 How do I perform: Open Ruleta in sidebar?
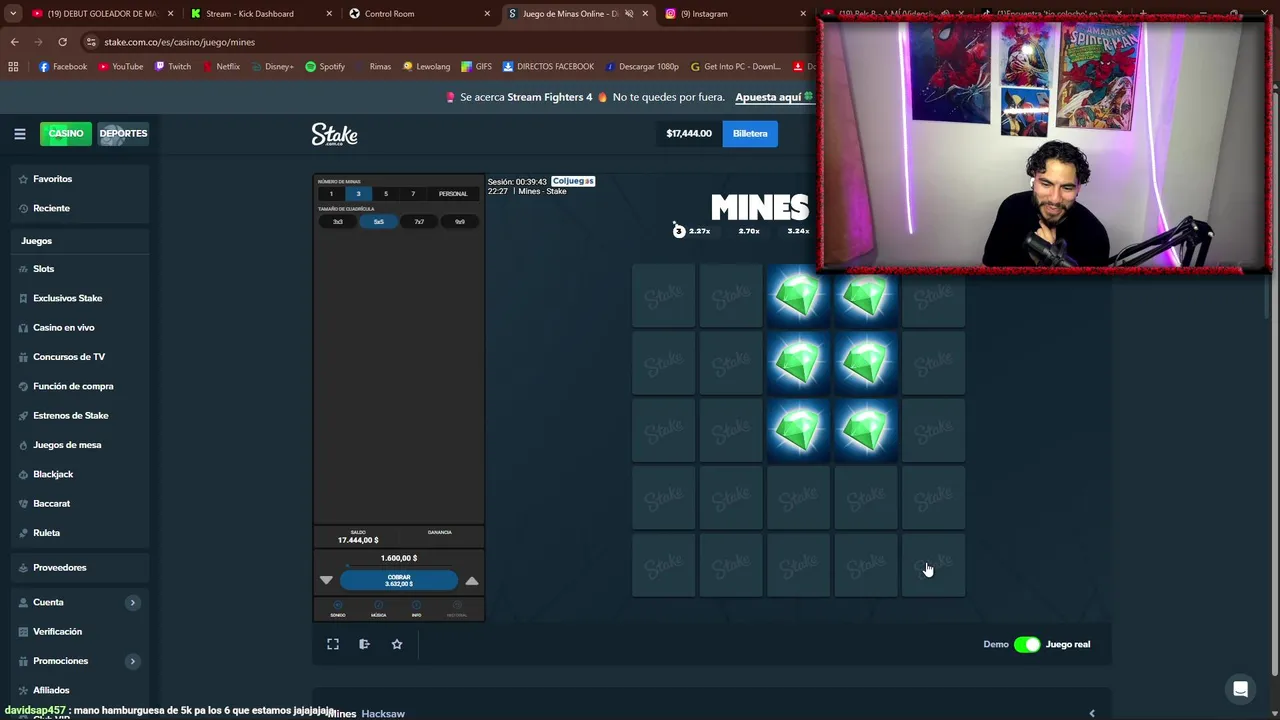[81, 533]
